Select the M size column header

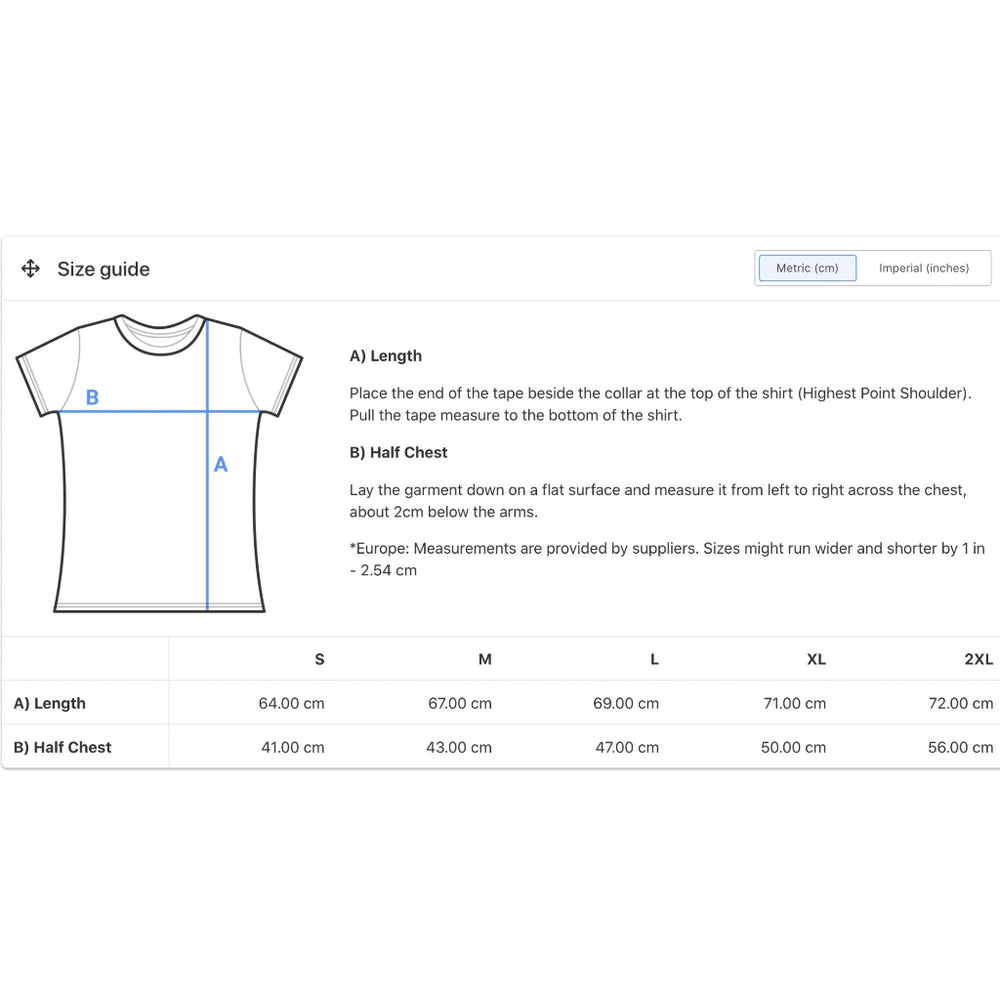(485, 659)
